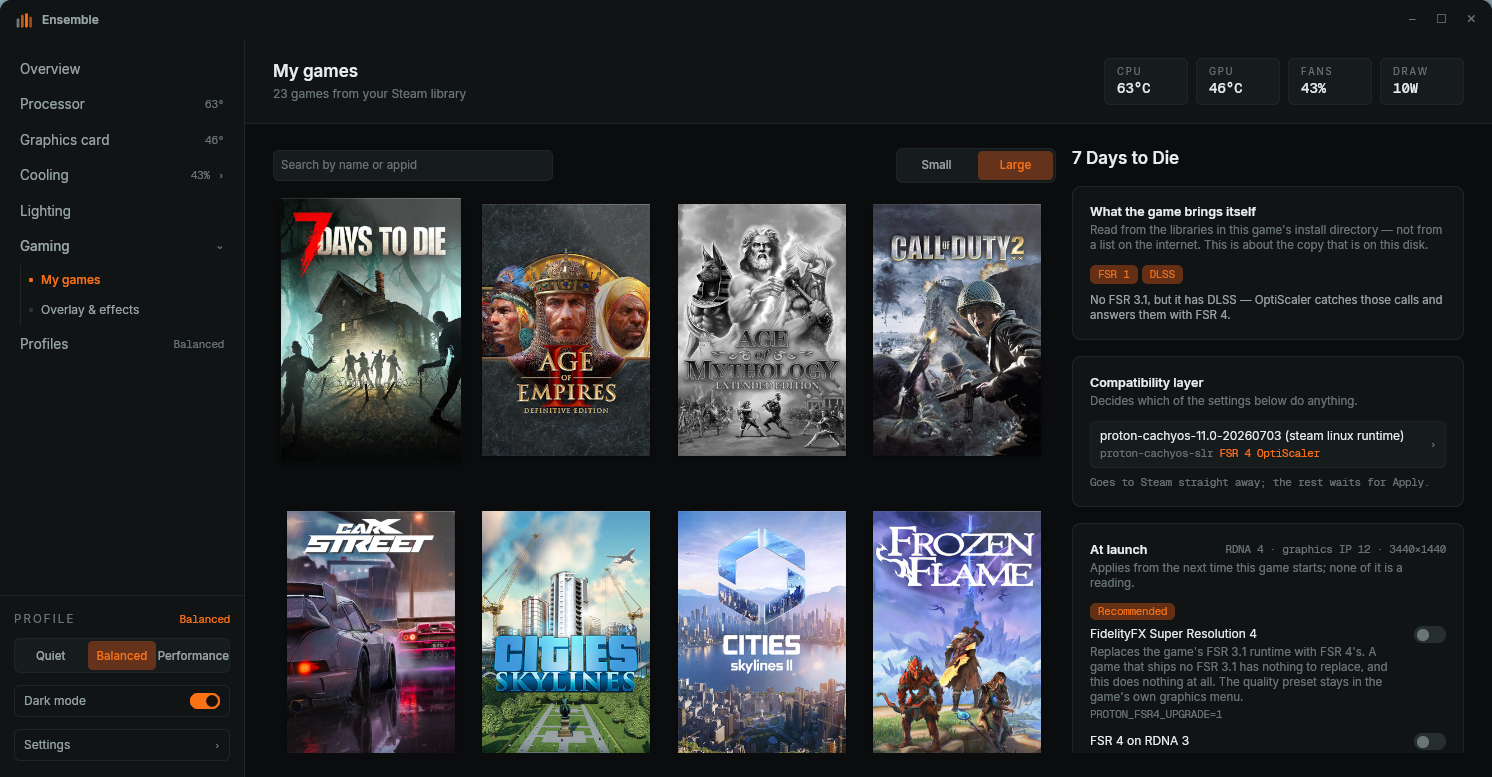
Task: Click the FSR 1 badge
Action: coord(1114,274)
